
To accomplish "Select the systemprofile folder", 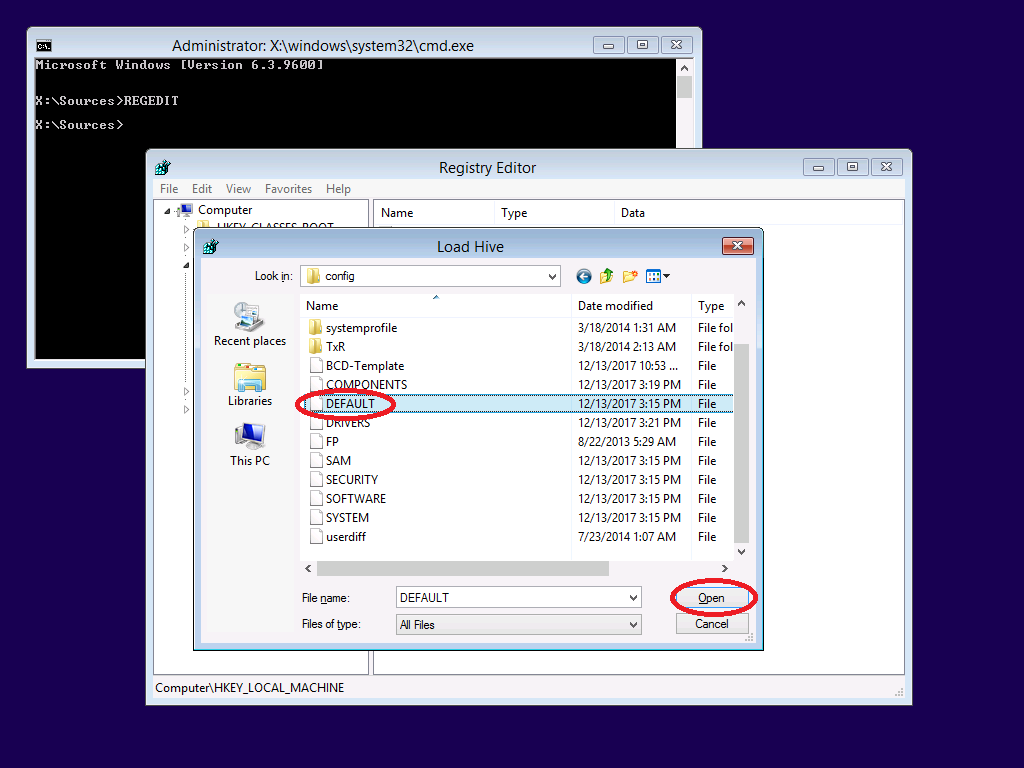I will coord(361,328).
